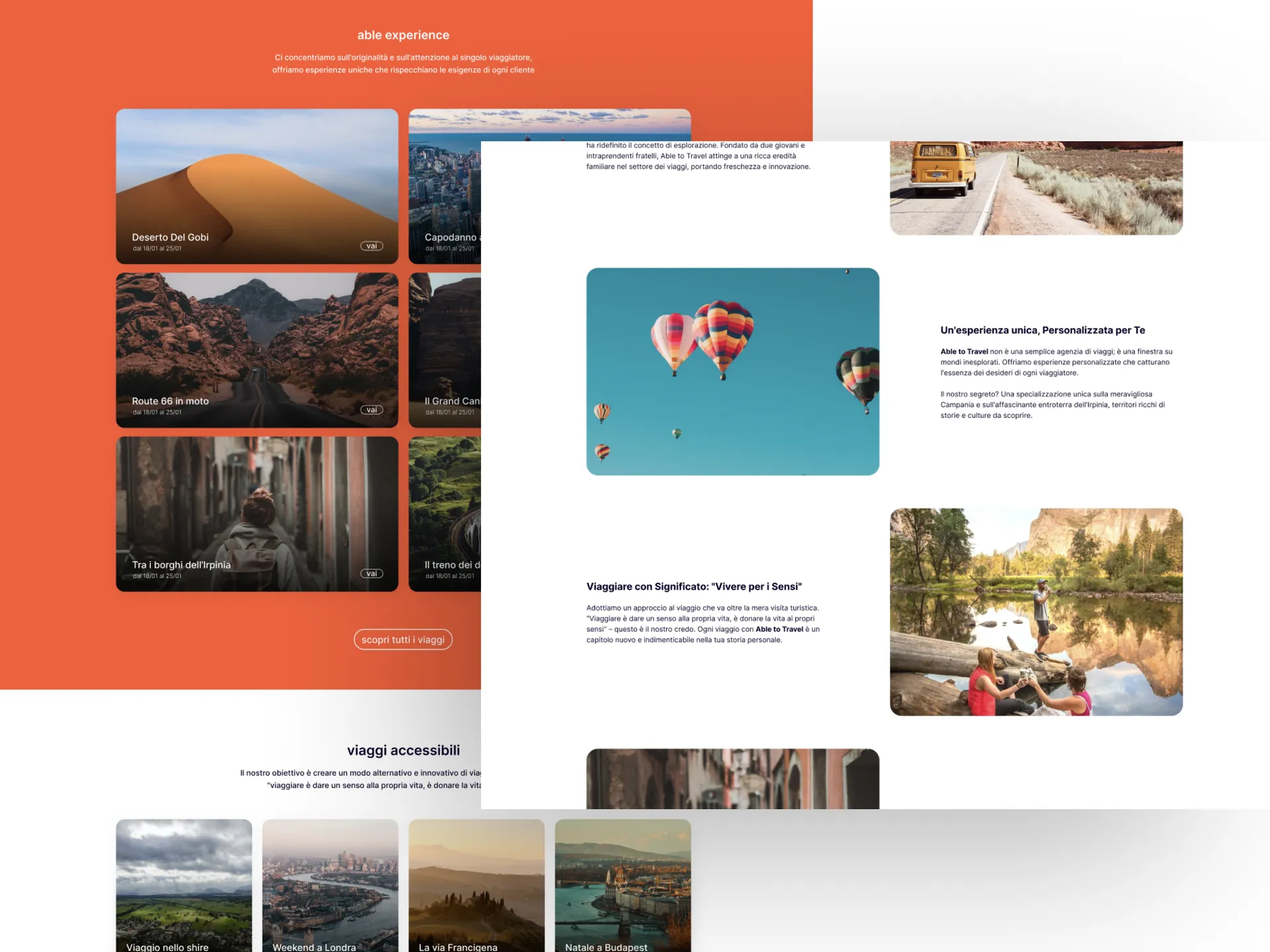Click the 'viaggi accessibili' heading
Image resolution: width=1270 pixels, height=952 pixels.
[x=403, y=750]
